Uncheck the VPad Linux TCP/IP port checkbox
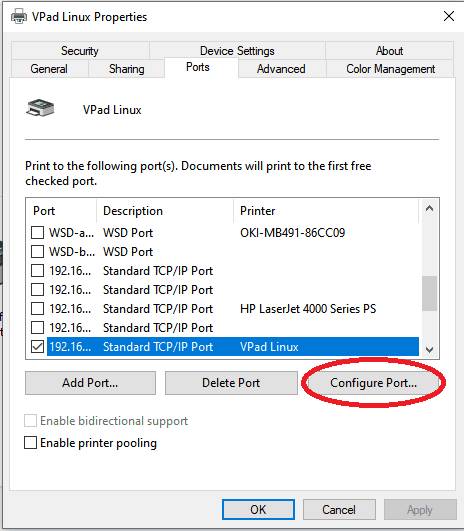464x531 pixels. [x=37, y=346]
